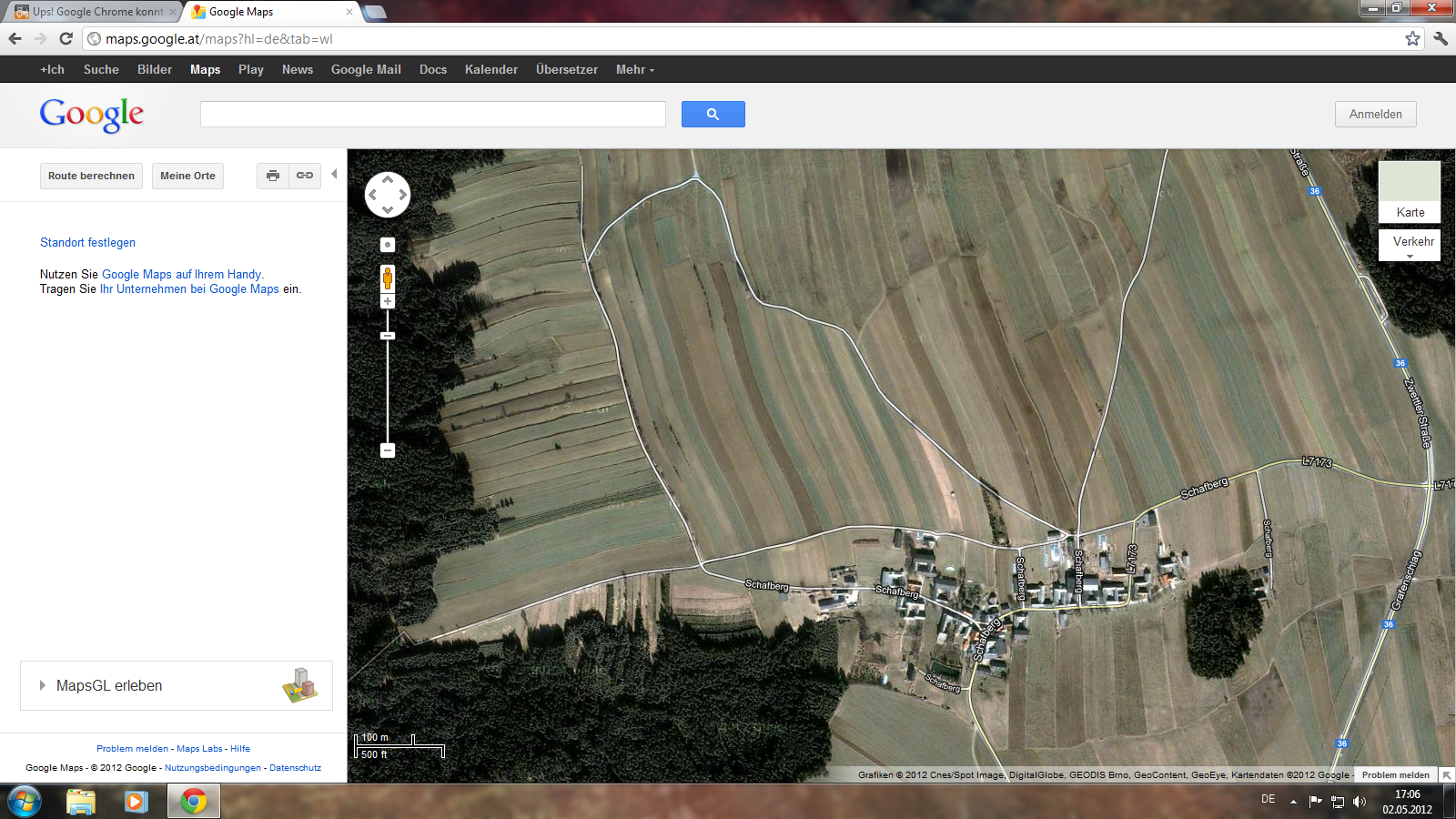The width and height of the screenshot is (1456, 819).
Task: Click the browser back arrow
Action: pyautogui.click(x=15, y=38)
